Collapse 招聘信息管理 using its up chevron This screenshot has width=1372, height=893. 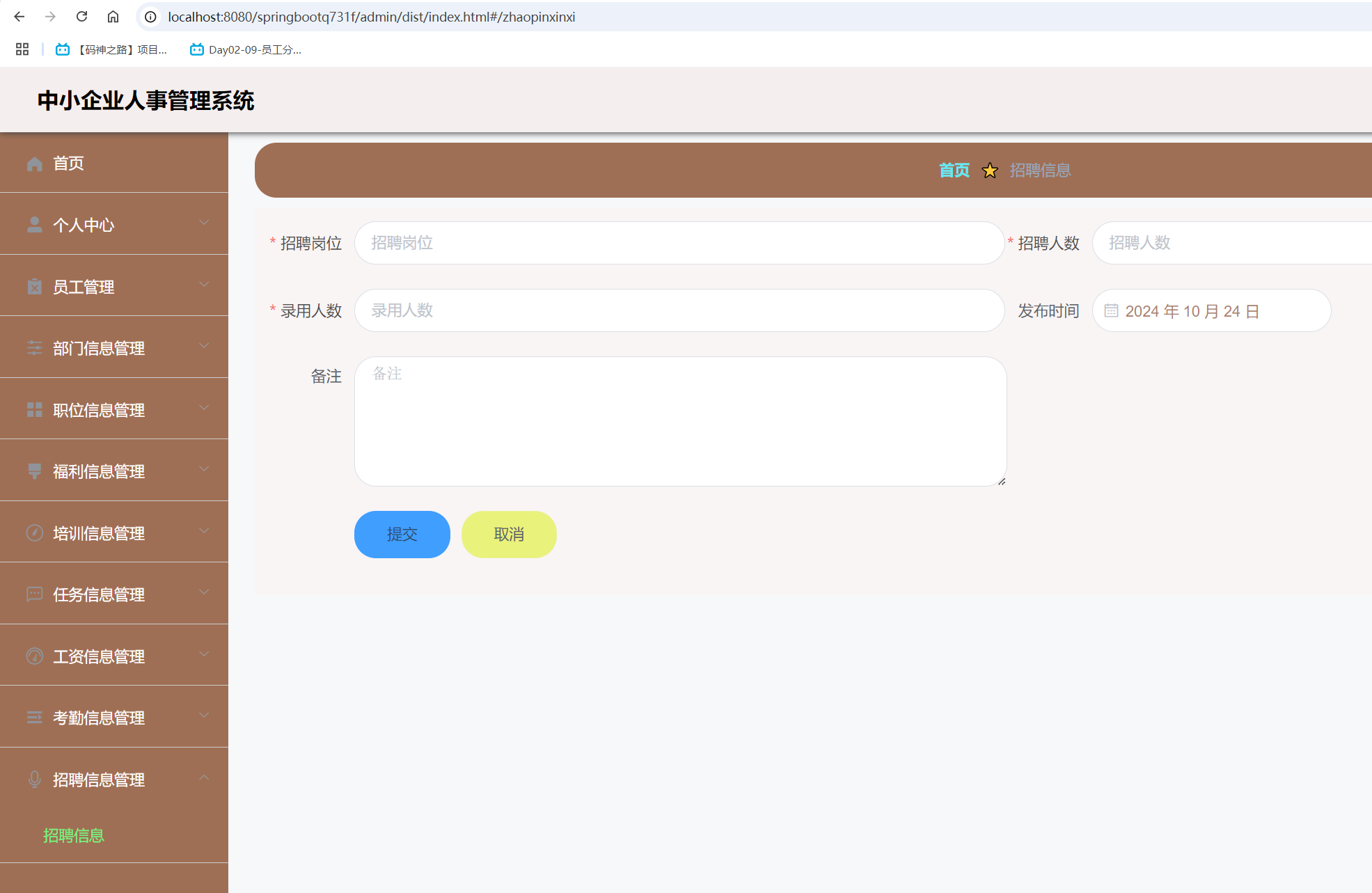pos(204,777)
